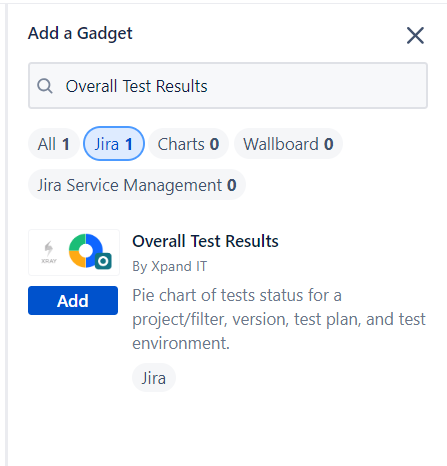Focus the gadget search field

tap(228, 86)
